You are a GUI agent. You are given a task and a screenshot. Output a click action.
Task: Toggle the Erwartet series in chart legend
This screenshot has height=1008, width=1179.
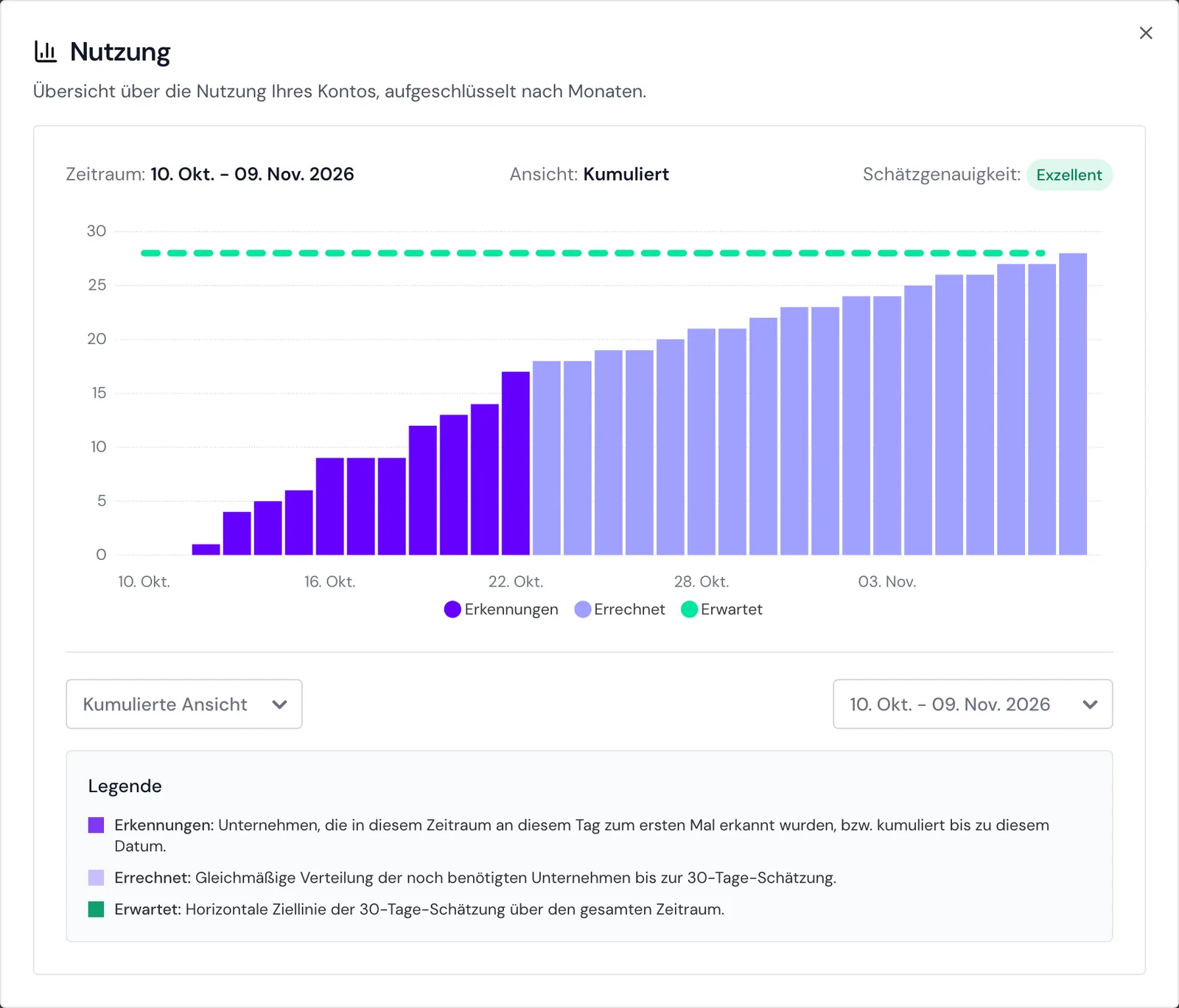721,609
